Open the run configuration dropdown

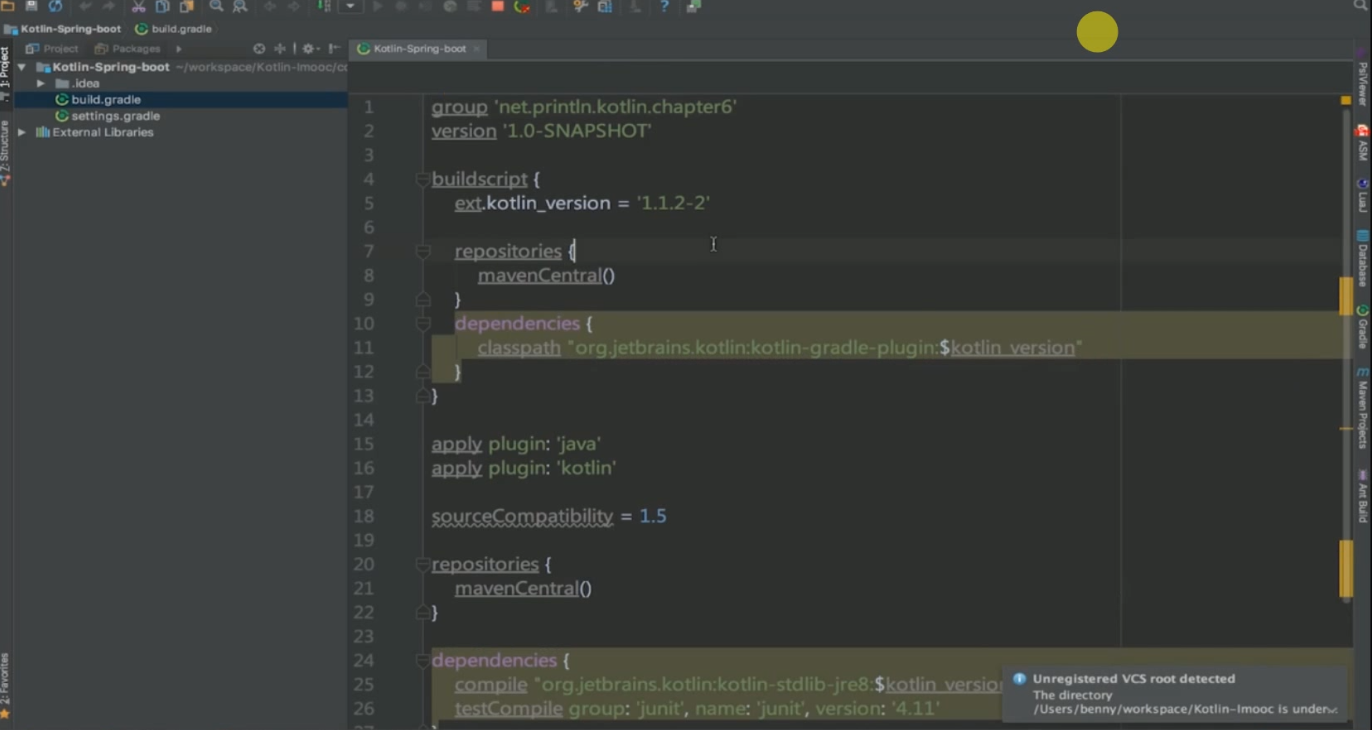click(x=351, y=6)
